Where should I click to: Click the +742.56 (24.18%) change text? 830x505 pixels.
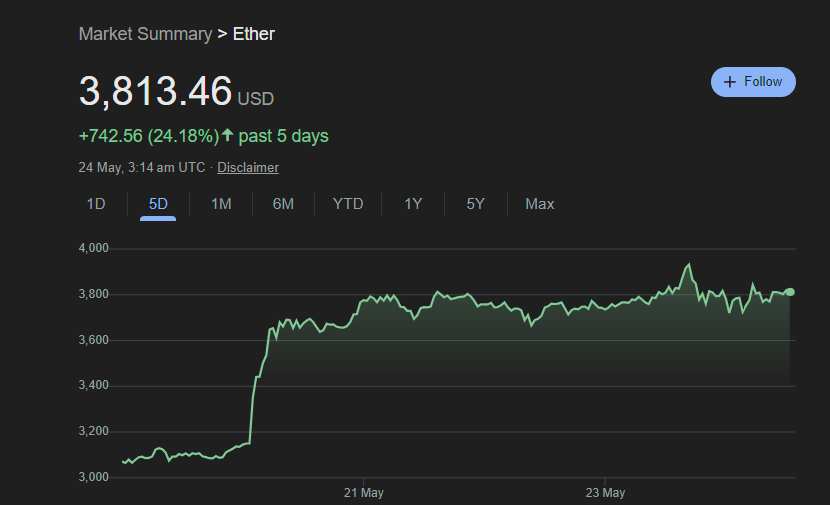148,136
